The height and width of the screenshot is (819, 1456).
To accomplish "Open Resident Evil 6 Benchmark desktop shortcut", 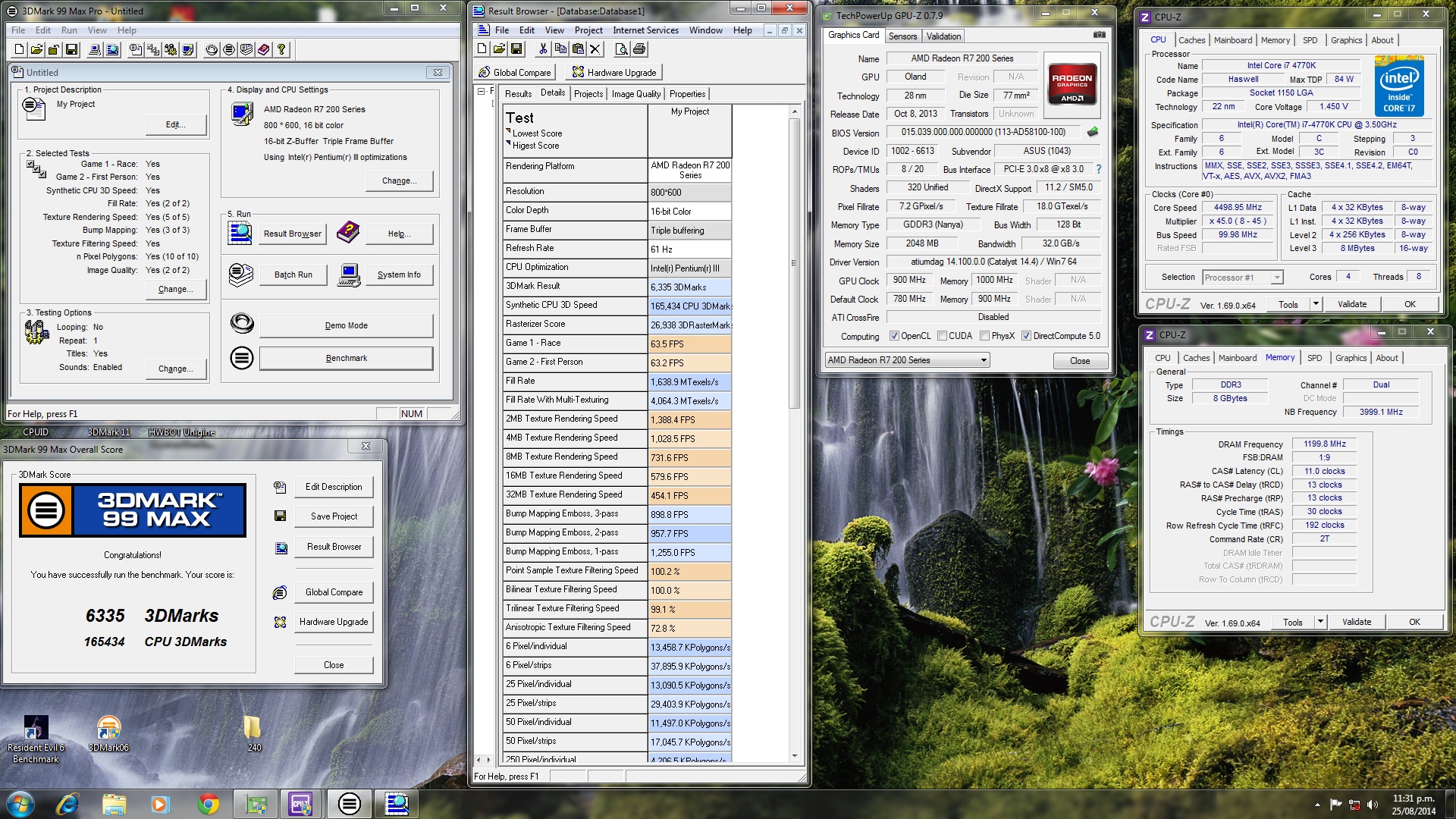I will coord(36,739).
